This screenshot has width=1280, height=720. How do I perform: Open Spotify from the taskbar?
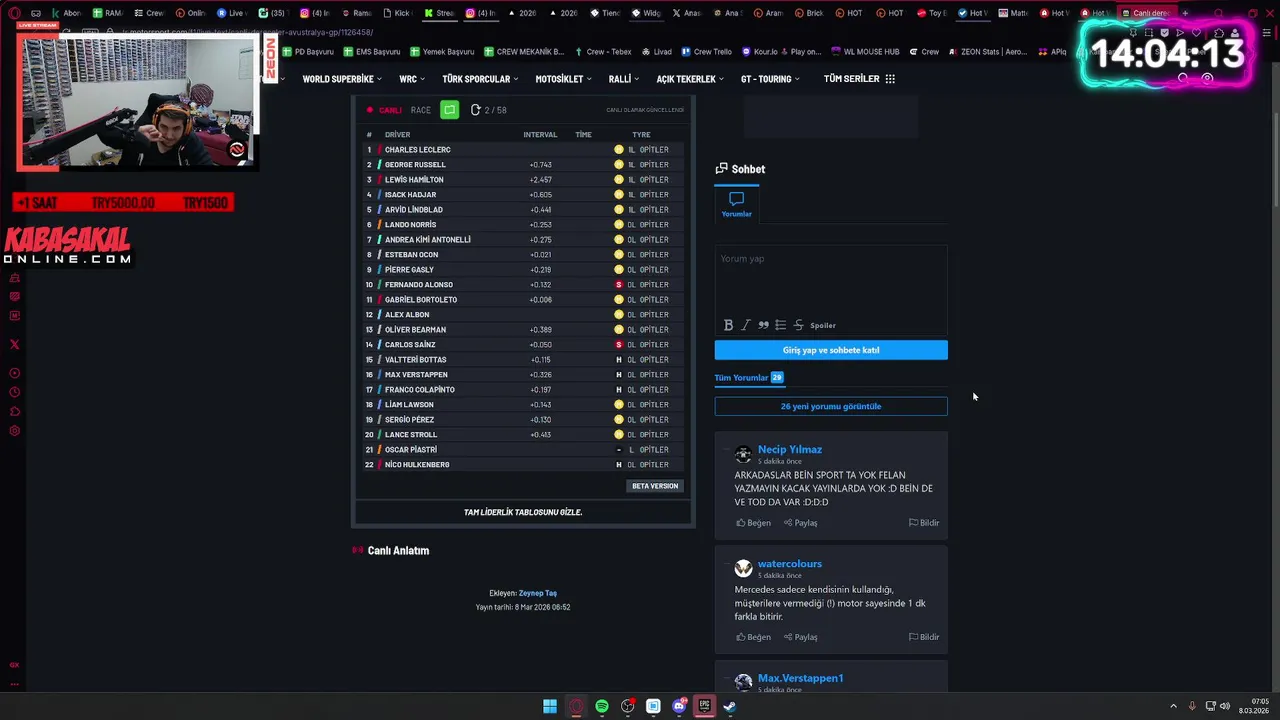602,706
